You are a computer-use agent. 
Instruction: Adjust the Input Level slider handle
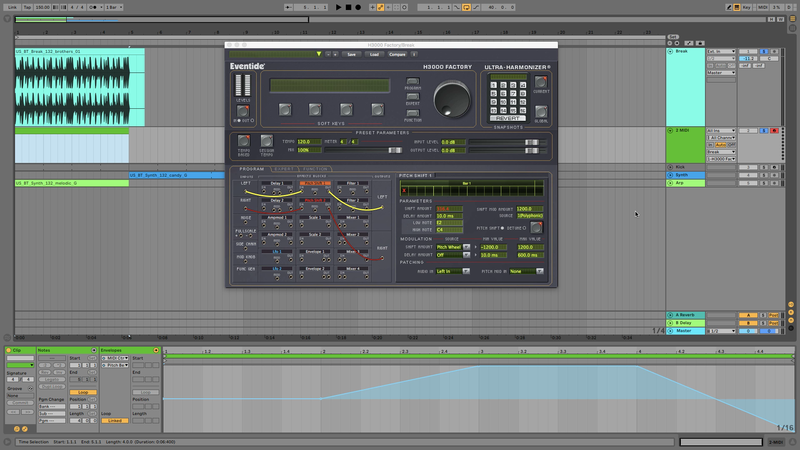[531, 142]
